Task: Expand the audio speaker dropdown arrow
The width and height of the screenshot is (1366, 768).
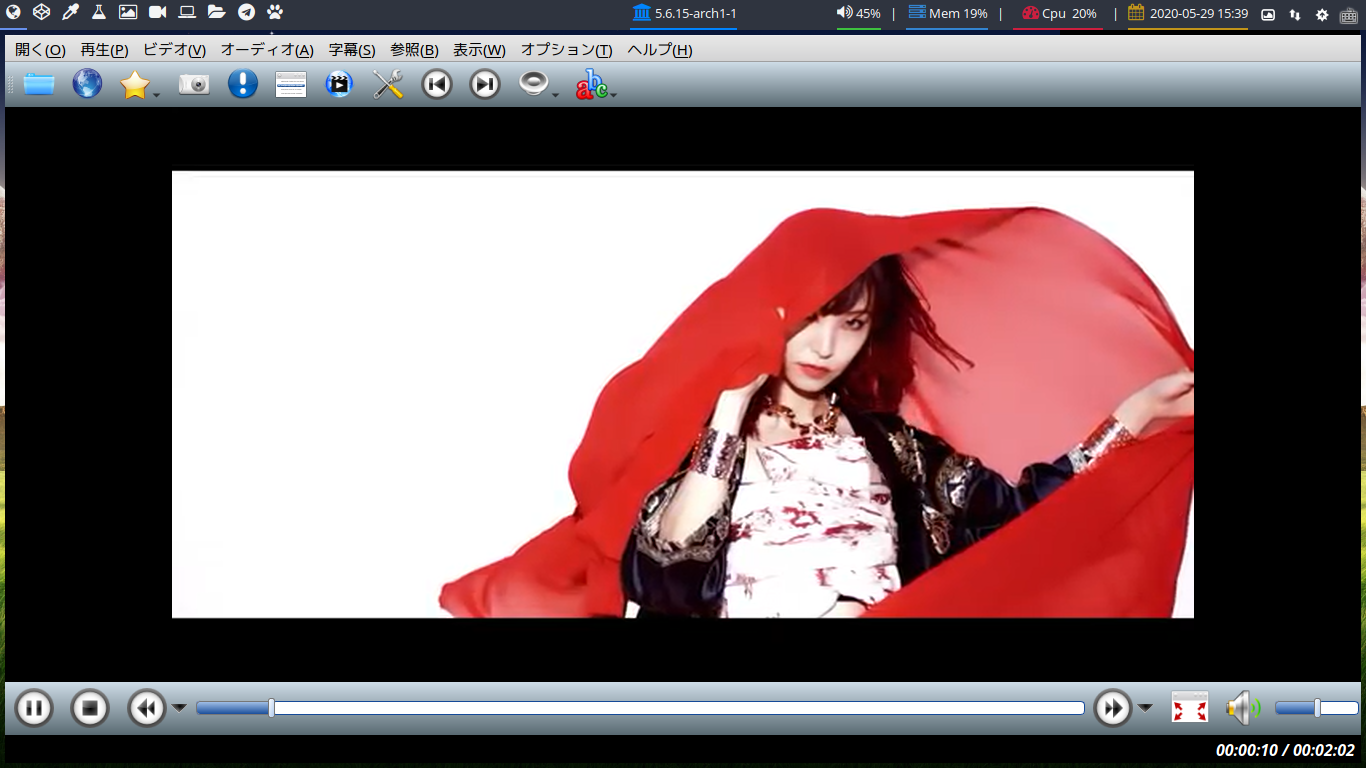Action: [x=556, y=95]
